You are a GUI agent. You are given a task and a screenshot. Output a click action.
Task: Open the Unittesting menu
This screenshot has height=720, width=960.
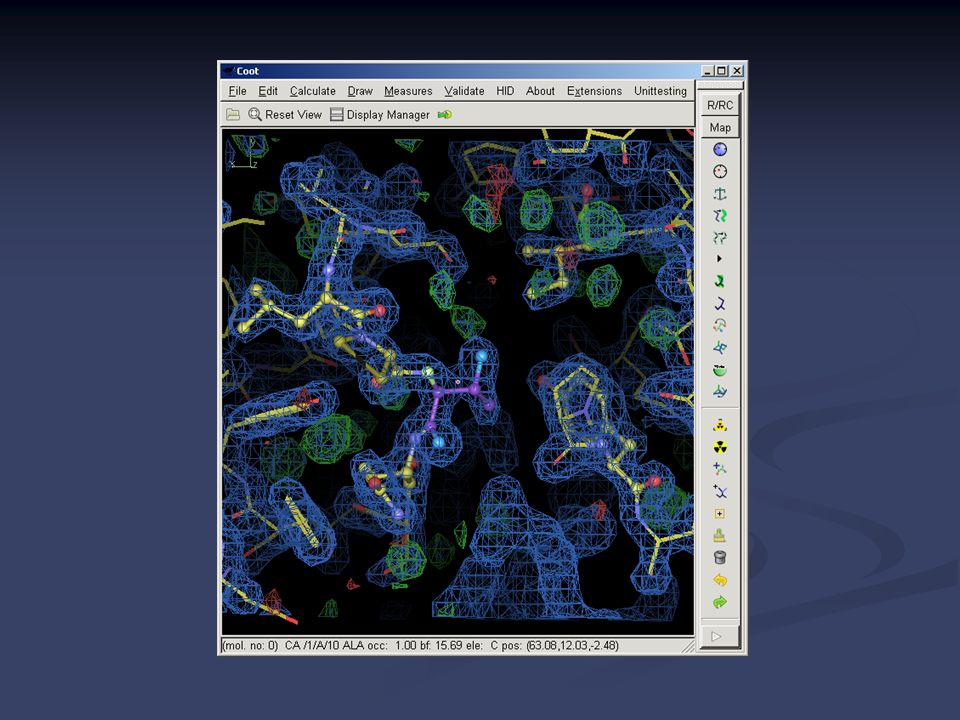click(x=660, y=91)
